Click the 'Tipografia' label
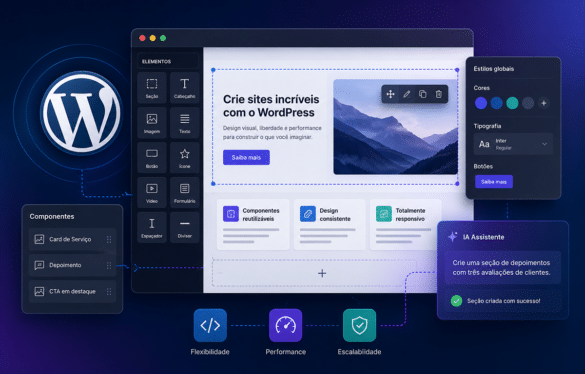The height and width of the screenshot is (374, 585). [x=487, y=126]
